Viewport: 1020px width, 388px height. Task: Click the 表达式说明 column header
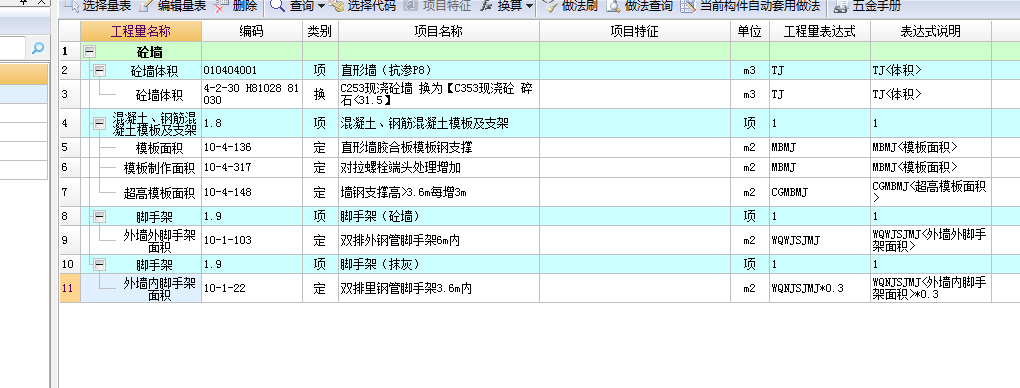coord(931,31)
